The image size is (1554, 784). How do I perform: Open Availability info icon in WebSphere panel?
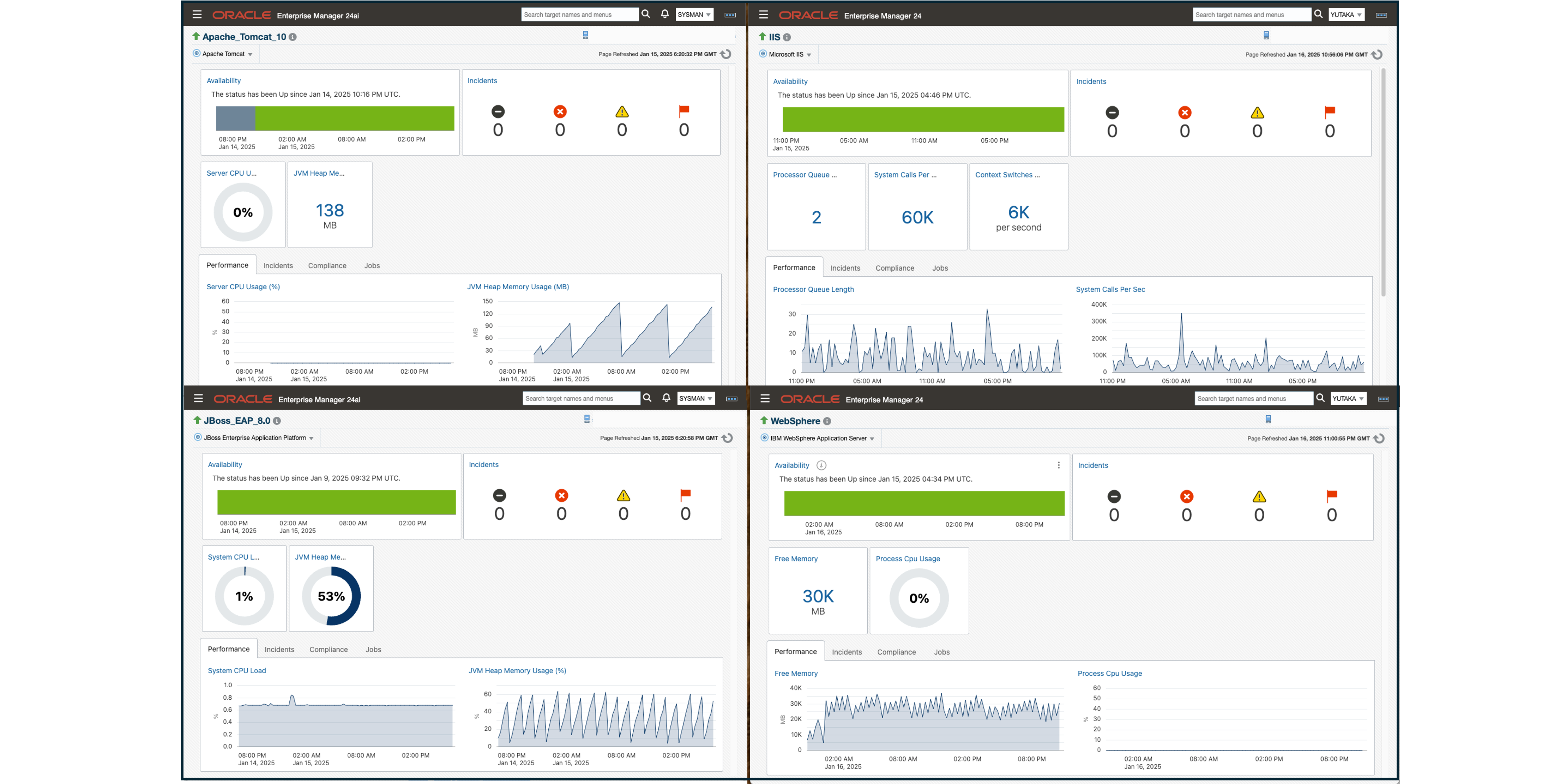821,465
